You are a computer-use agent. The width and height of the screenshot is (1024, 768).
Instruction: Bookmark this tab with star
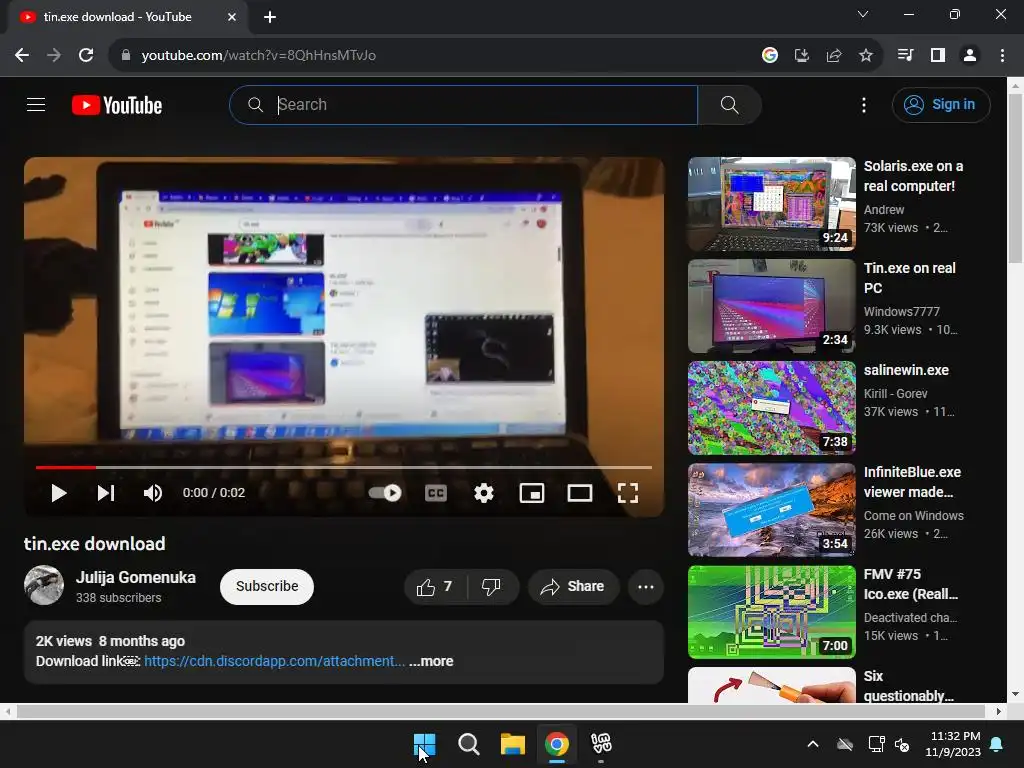click(x=866, y=55)
